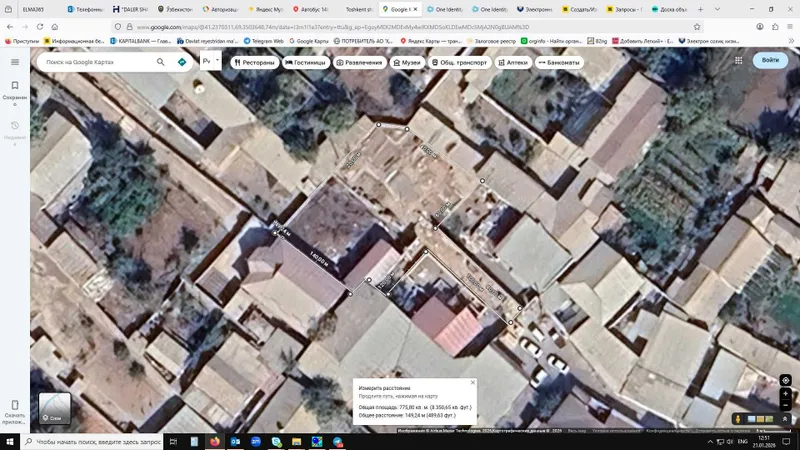The width and height of the screenshot is (800, 450).
Task: Open the Google Maps hamburger menu
Action: (x=15, y=62)
